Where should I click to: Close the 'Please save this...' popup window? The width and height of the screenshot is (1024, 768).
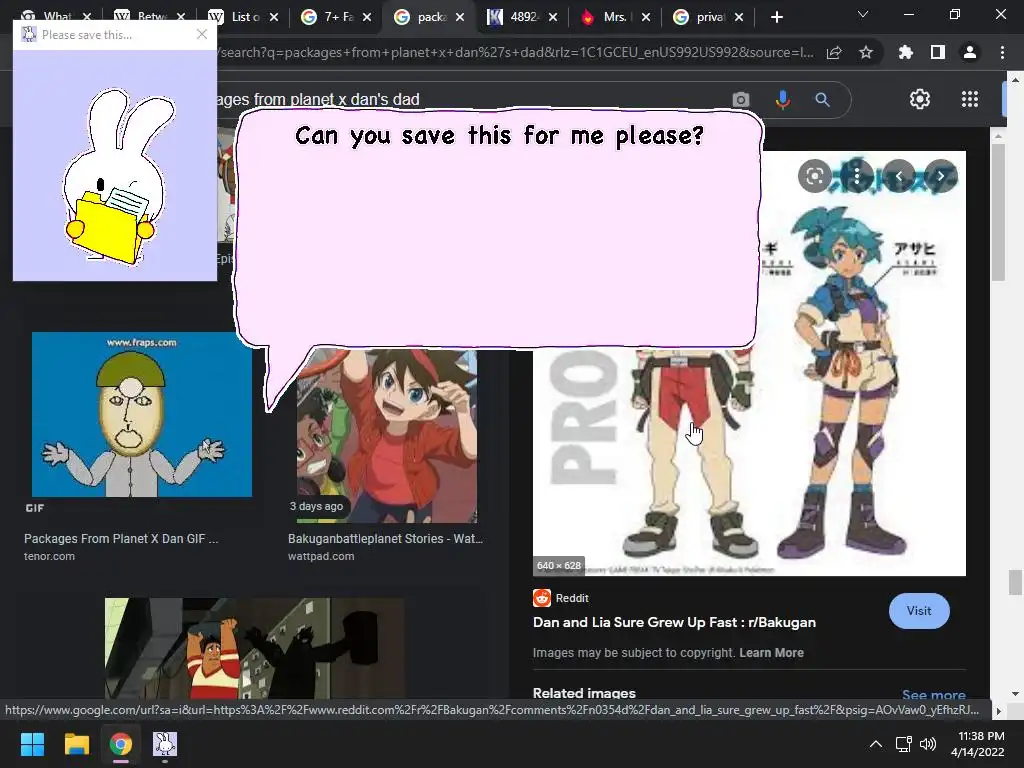(x=202, y=35)
